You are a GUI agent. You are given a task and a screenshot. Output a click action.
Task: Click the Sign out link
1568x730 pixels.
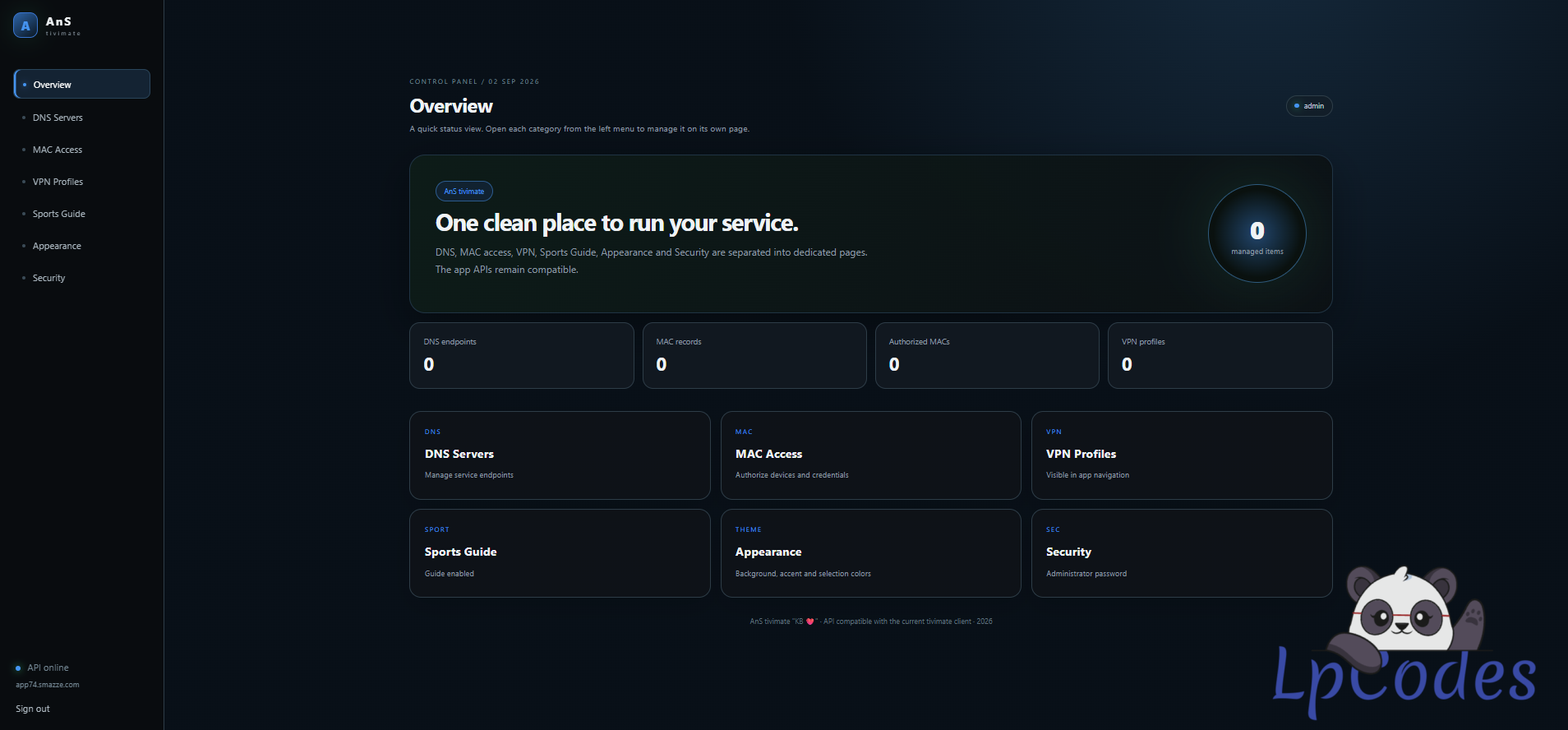tap(33, 709)
